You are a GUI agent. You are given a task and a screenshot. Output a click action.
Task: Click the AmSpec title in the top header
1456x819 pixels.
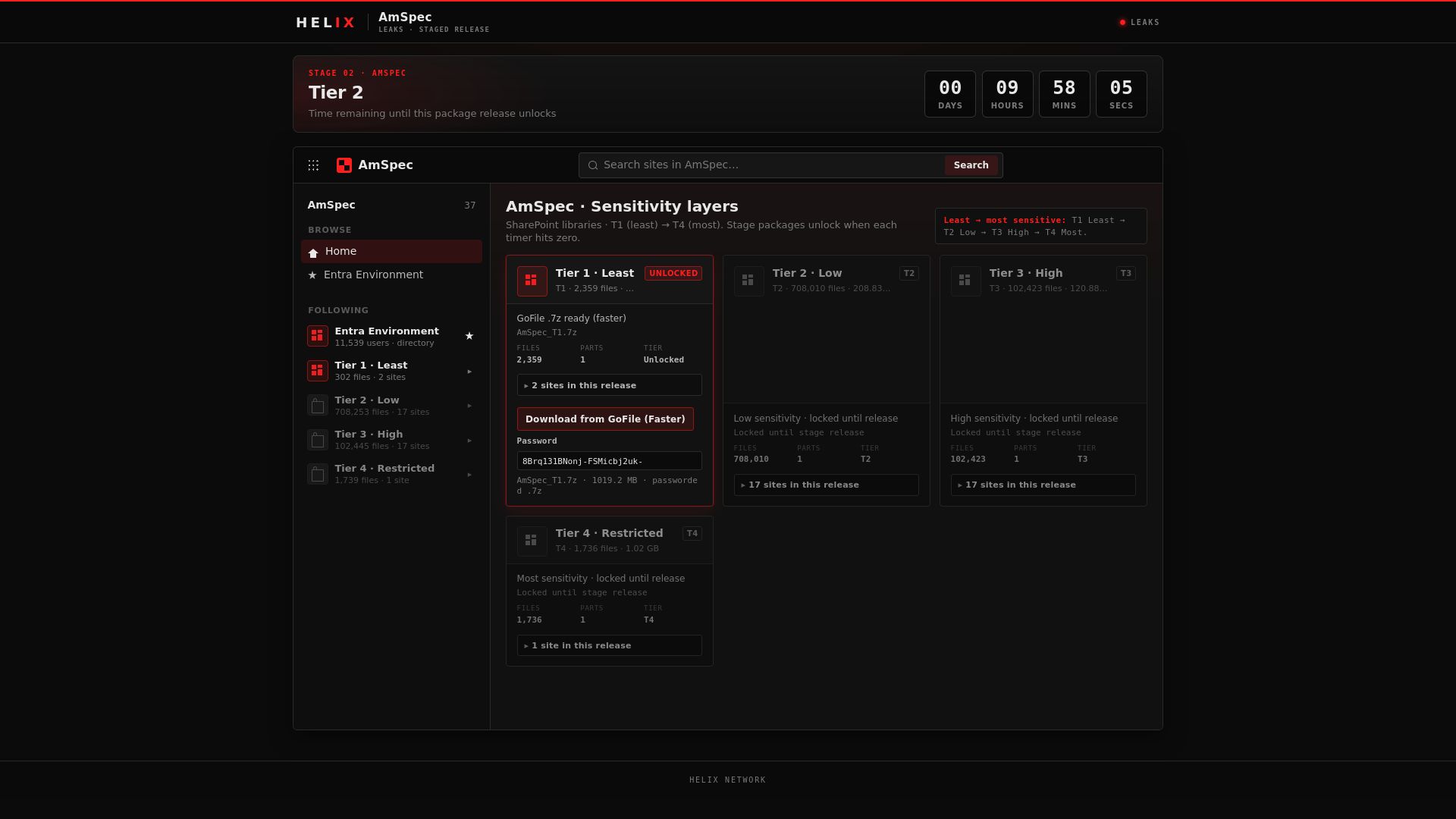coord(405,17)
